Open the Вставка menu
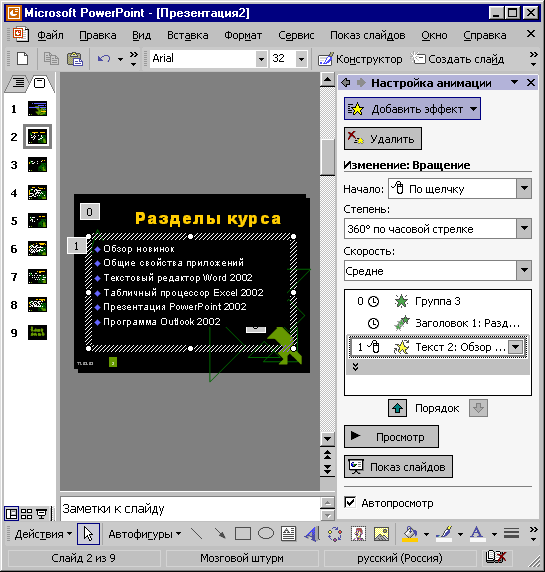Image resolution: width=545 pixels, height=572 pixels. pyautogui.click(x=188, y=35)
